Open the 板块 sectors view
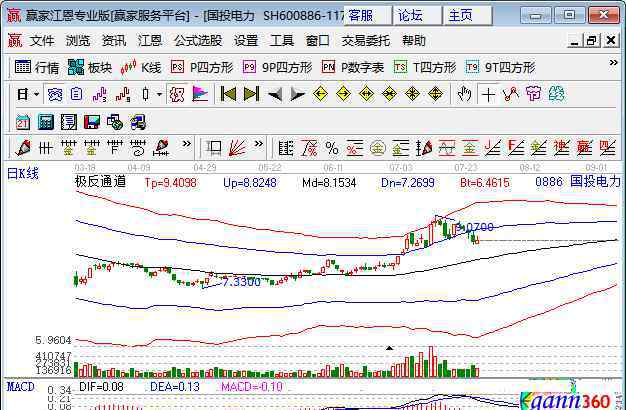 click(90, 67)
